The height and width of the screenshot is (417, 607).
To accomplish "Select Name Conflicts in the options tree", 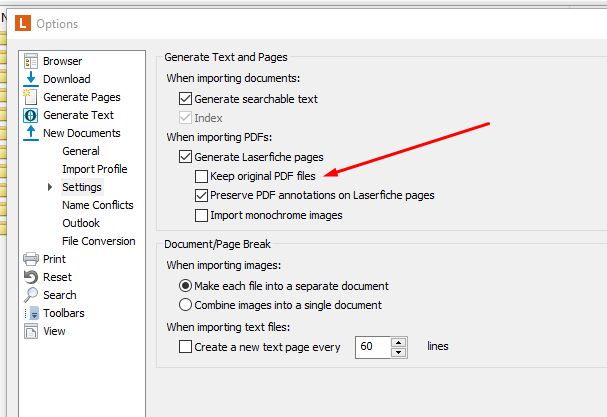I will [98, 205].
